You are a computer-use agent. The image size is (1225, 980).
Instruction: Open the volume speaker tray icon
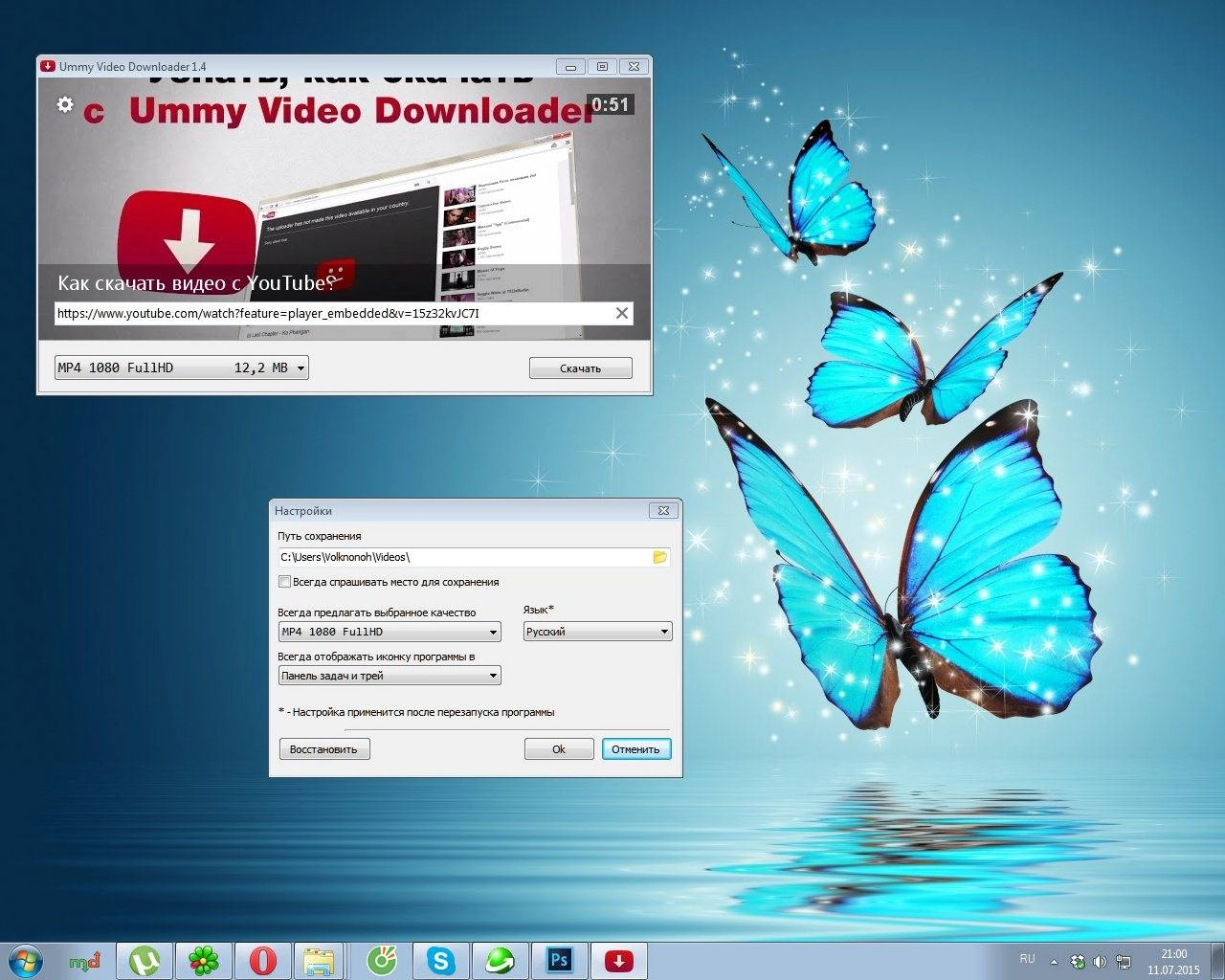[1100, 962]
